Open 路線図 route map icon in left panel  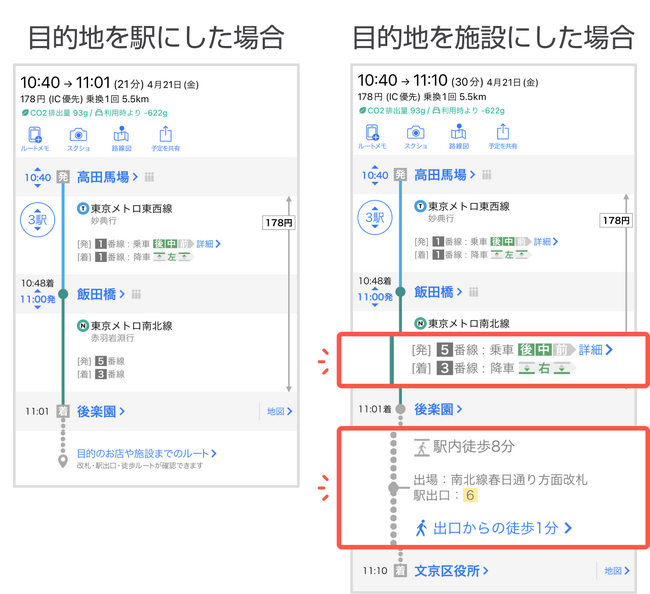[x=121, y=137]
